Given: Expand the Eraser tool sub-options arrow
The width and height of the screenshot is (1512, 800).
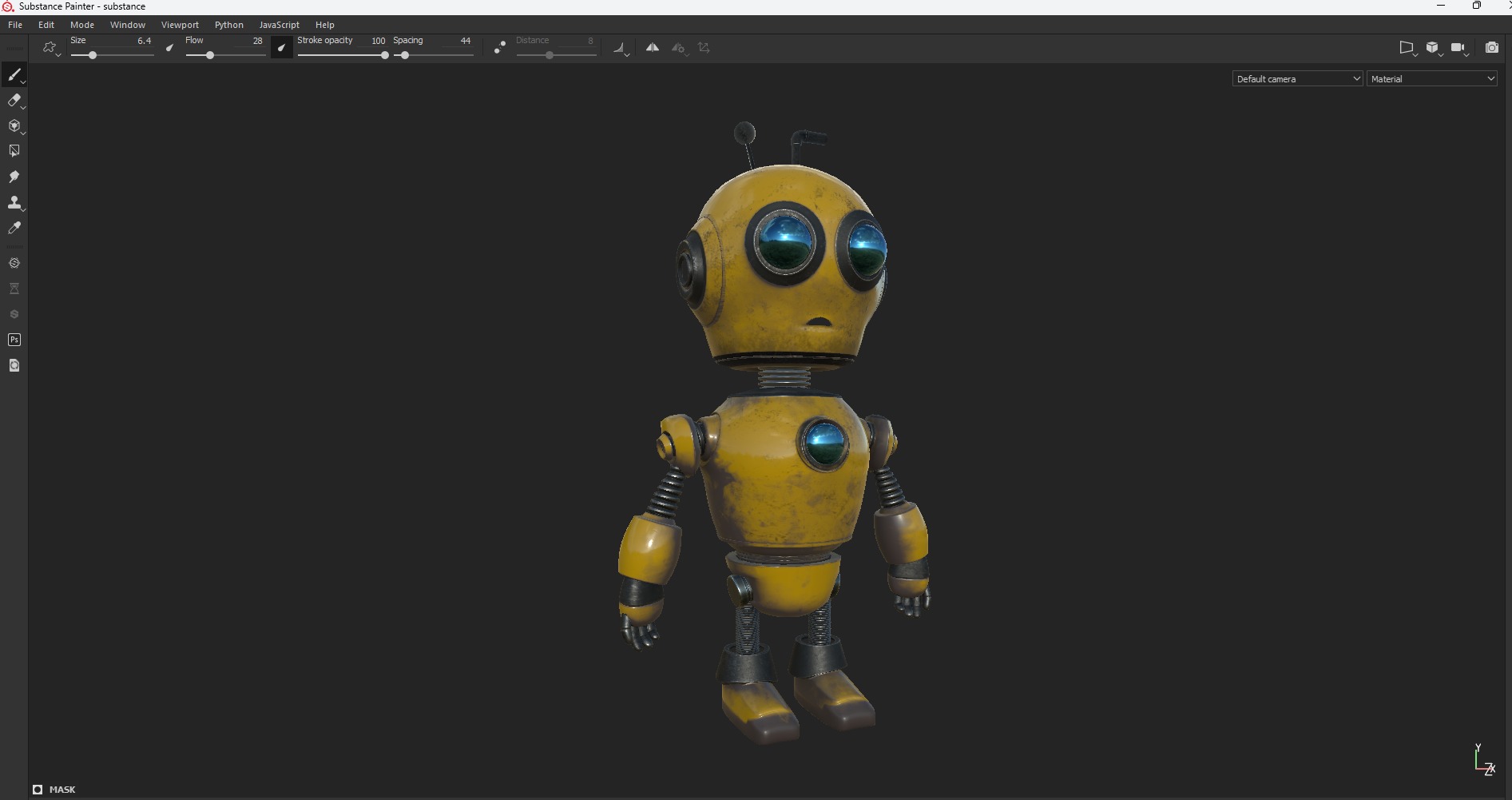Looking at the screenshot, I should (23, 108).
